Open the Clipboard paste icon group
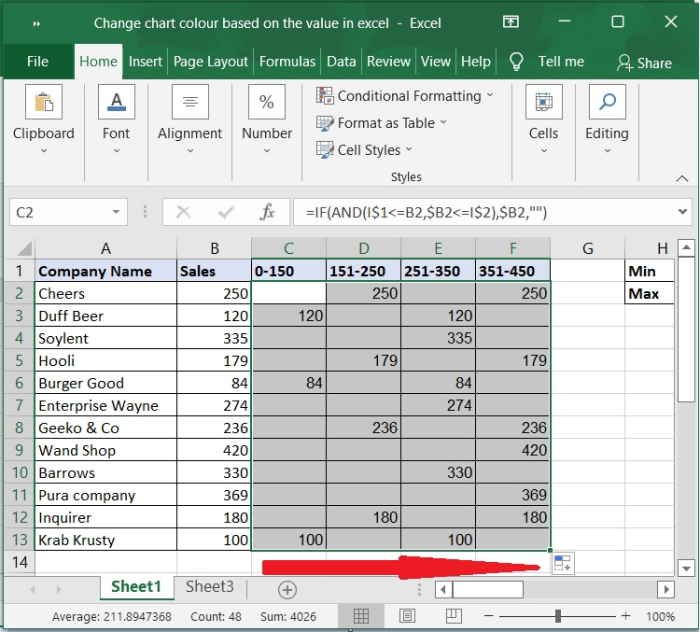This screenshot has height=632, width=700. [x=43, y=103]
